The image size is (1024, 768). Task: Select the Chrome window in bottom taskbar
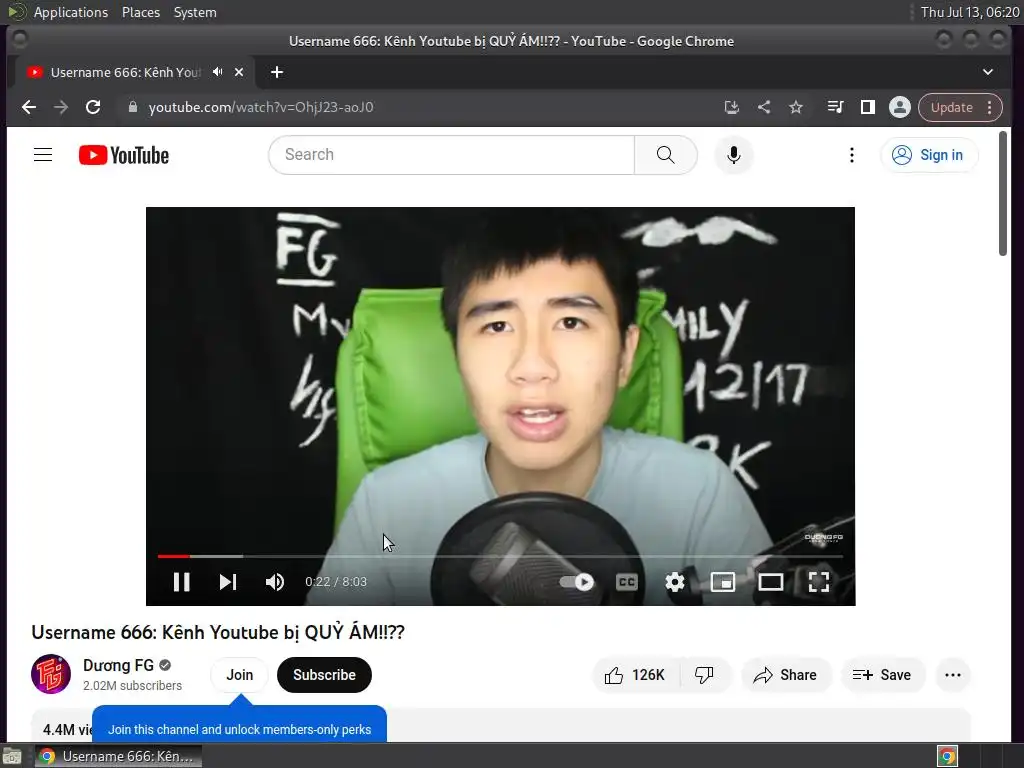[x=118, y=756]
